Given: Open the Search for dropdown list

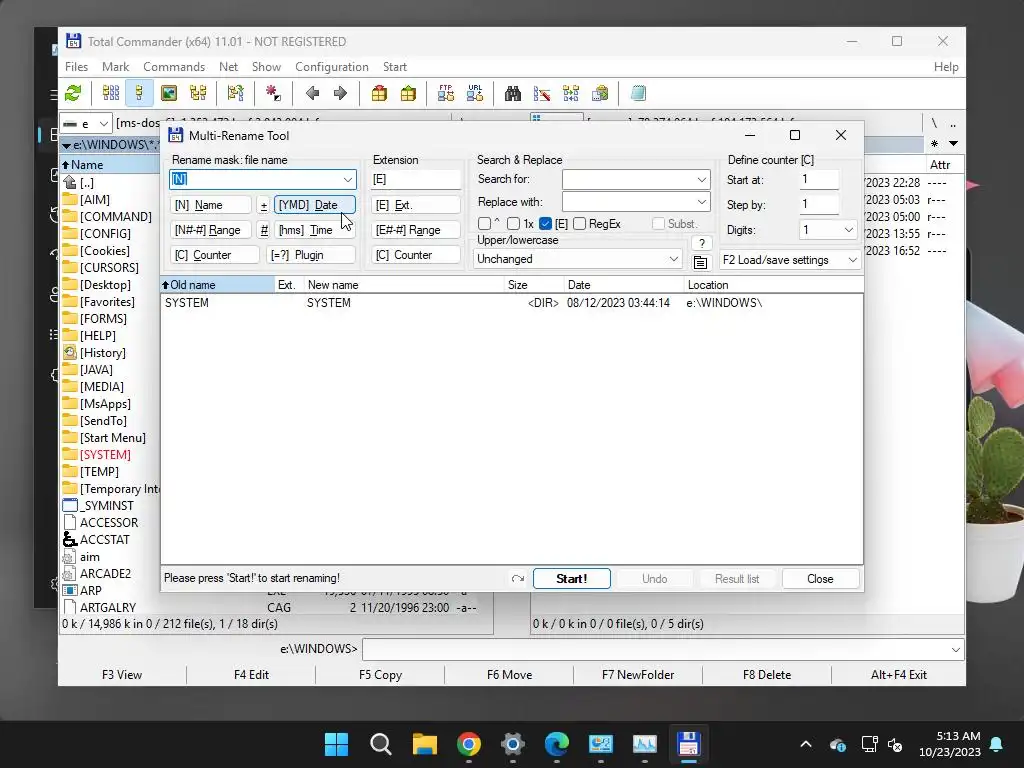Looking at the screenshot, I should pos(701,179).
